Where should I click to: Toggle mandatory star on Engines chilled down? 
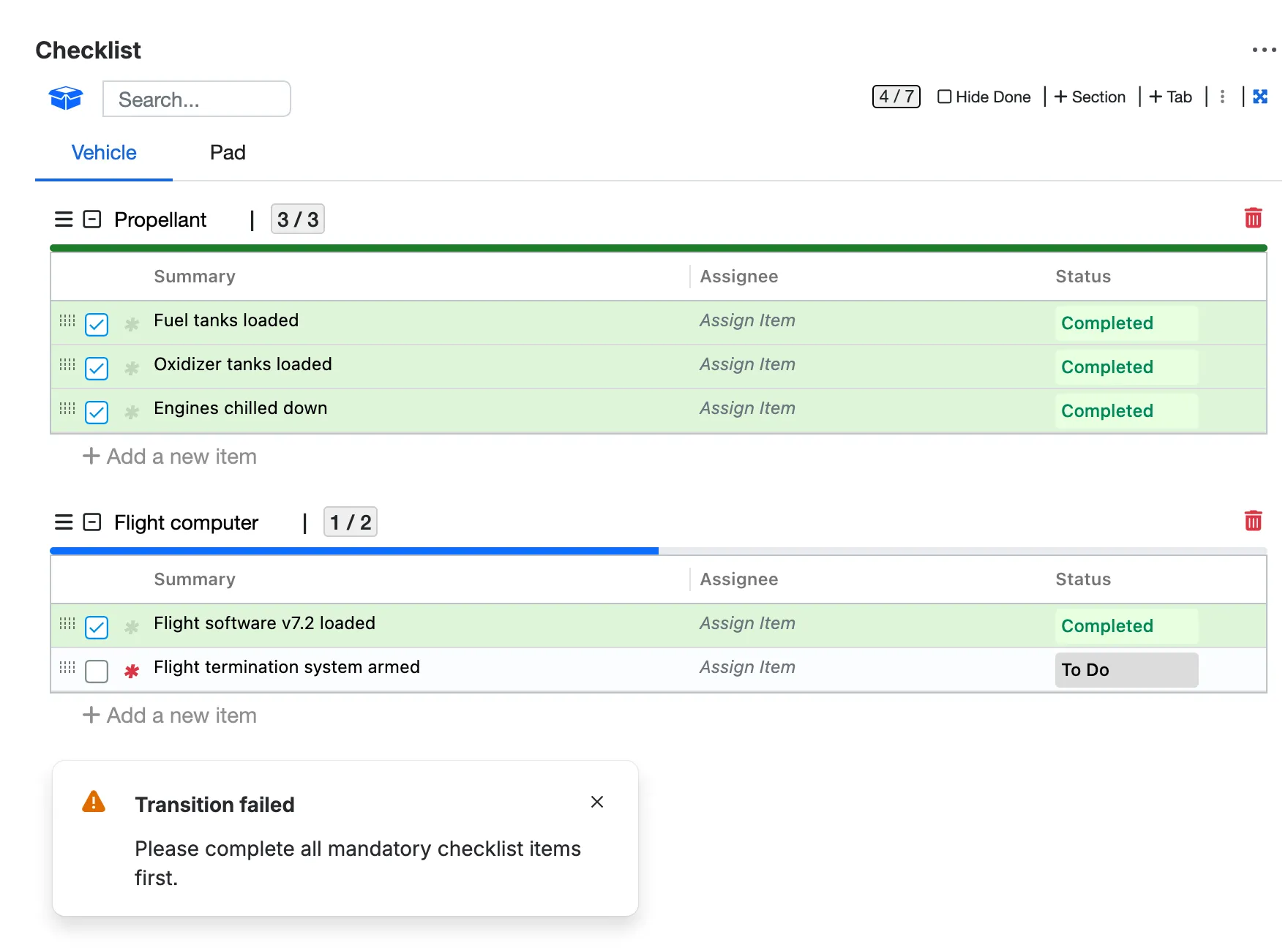tap(132, 412)
